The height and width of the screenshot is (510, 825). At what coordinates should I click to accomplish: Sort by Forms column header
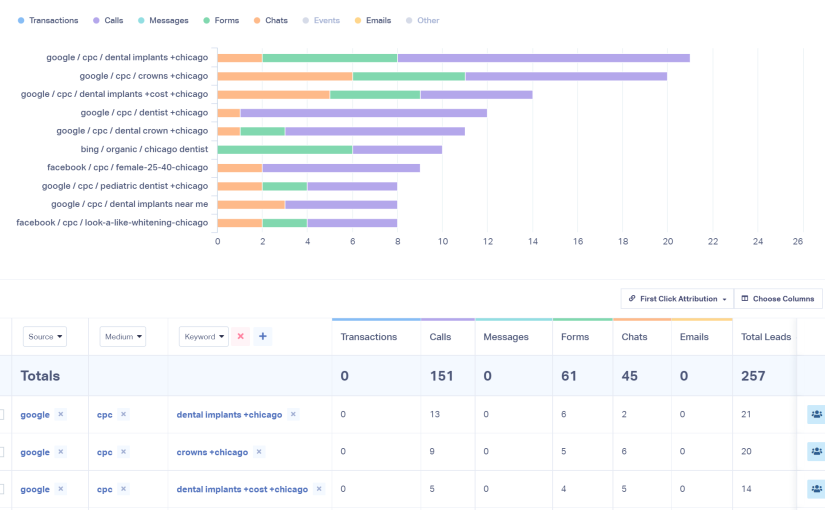point(575,337)
